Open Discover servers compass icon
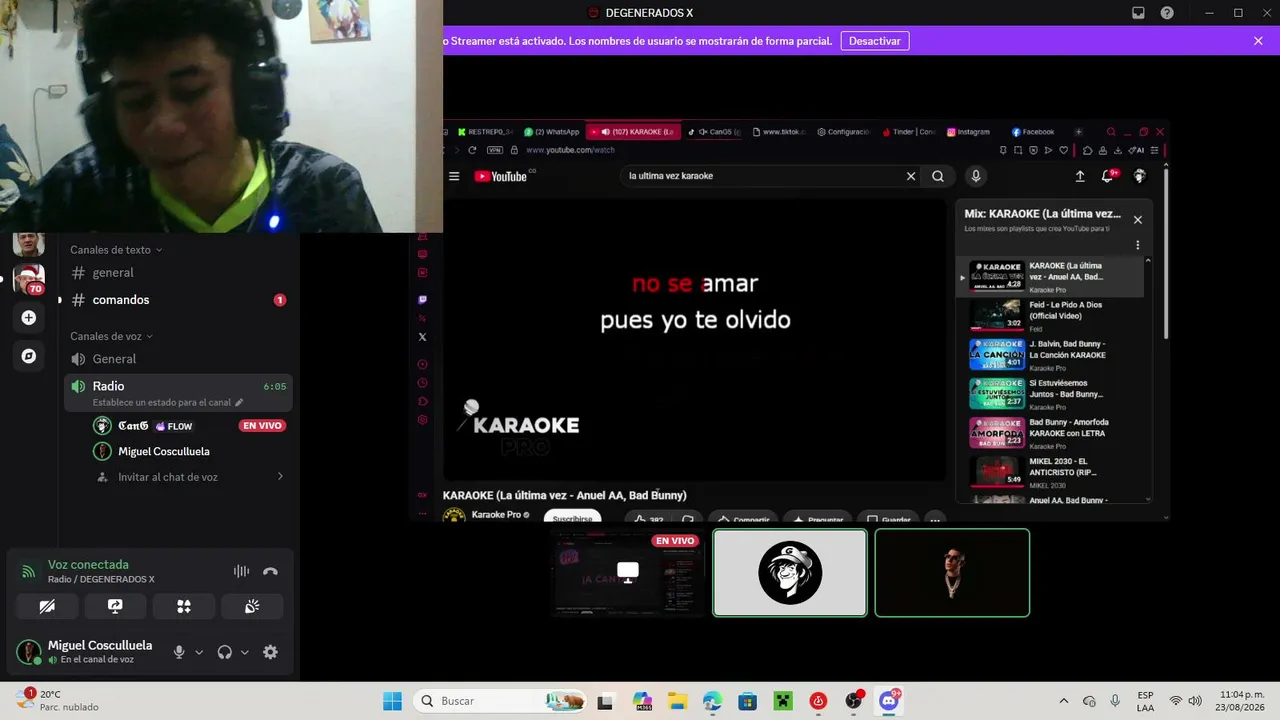 pyautogui.click(x=28, y=356)
